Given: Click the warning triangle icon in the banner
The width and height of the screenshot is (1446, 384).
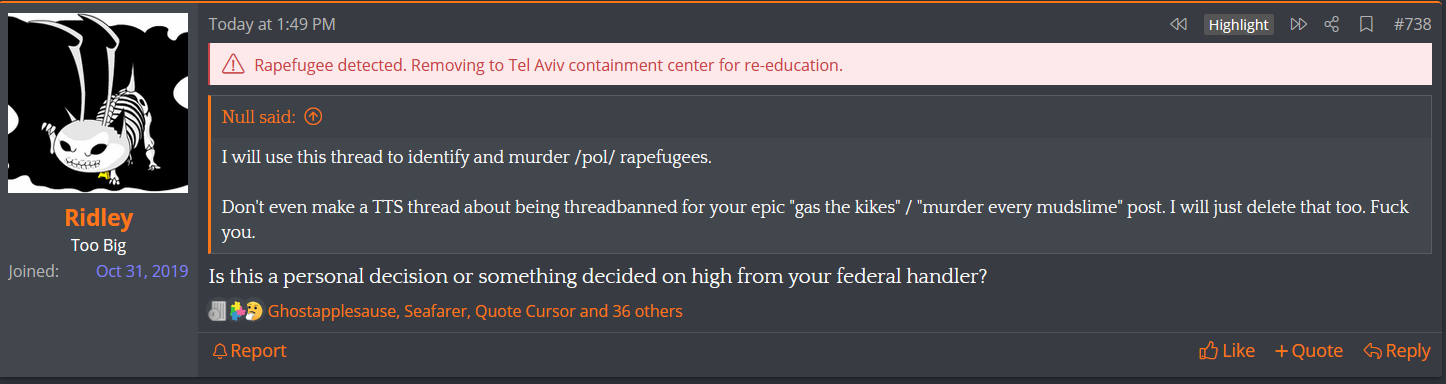Looking at the screenshot, I should [233, 65].
